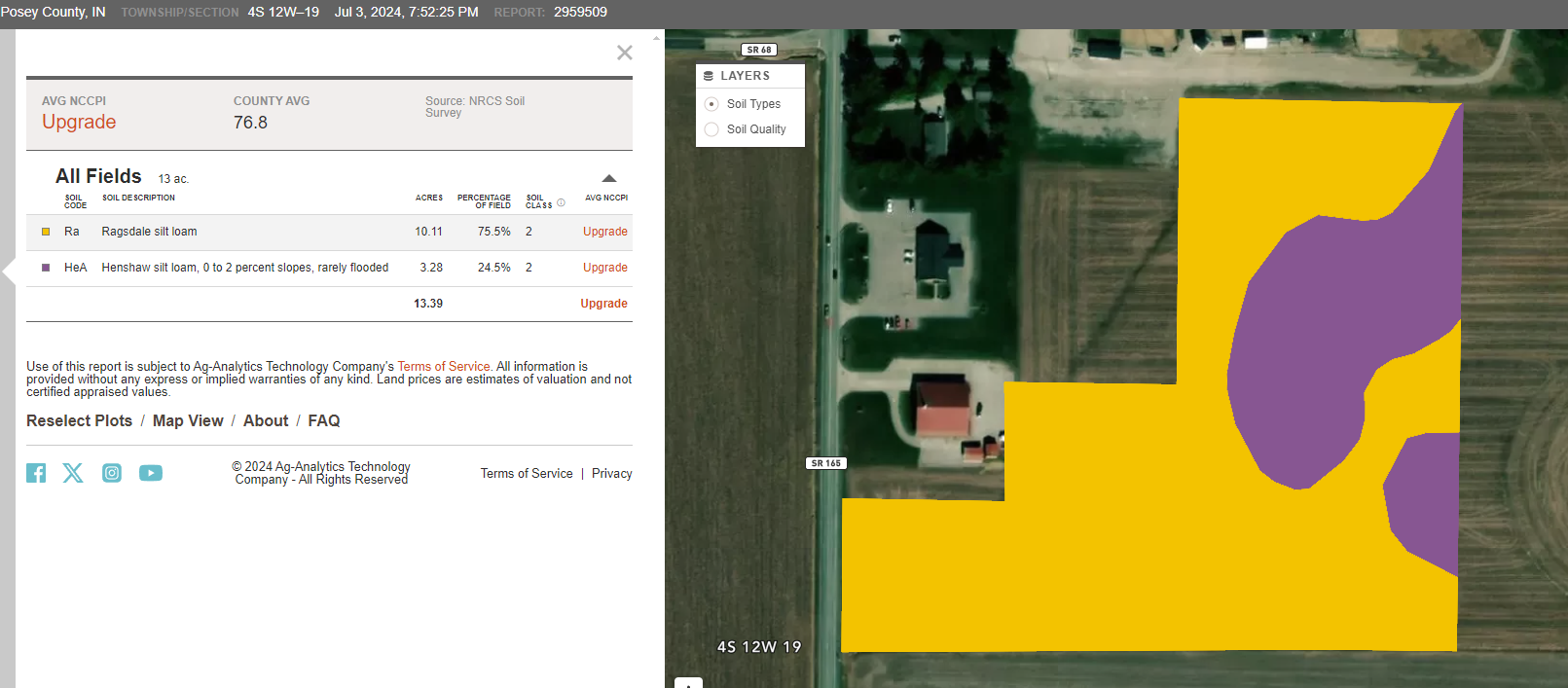Click the Upgrade link under AVG NCCPI
This screenshot has height=688, width=1568.
coord(79,122)
